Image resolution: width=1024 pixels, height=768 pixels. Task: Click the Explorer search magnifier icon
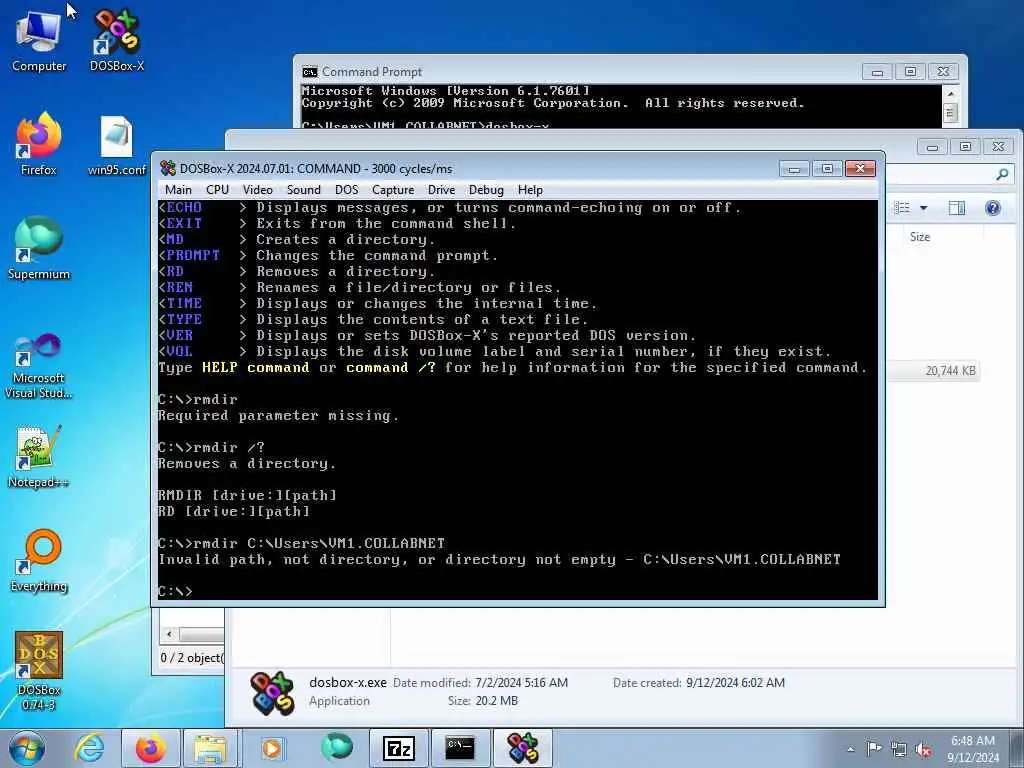(x=1002, y=174)
